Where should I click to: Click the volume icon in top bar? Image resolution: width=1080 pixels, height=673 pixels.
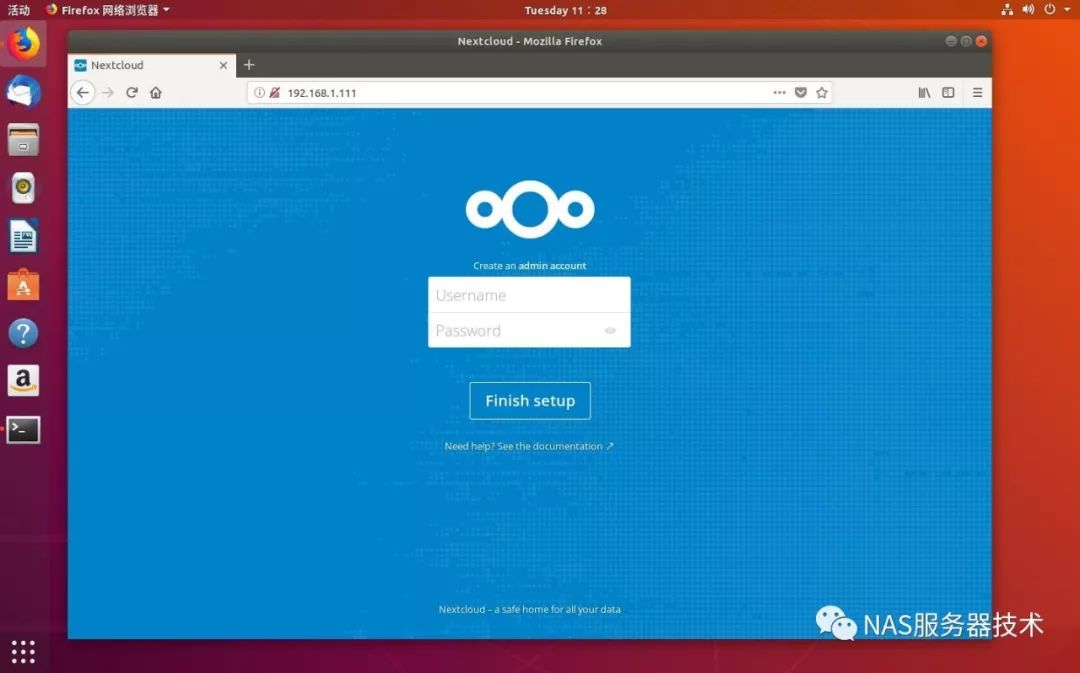click(1028, 10)
